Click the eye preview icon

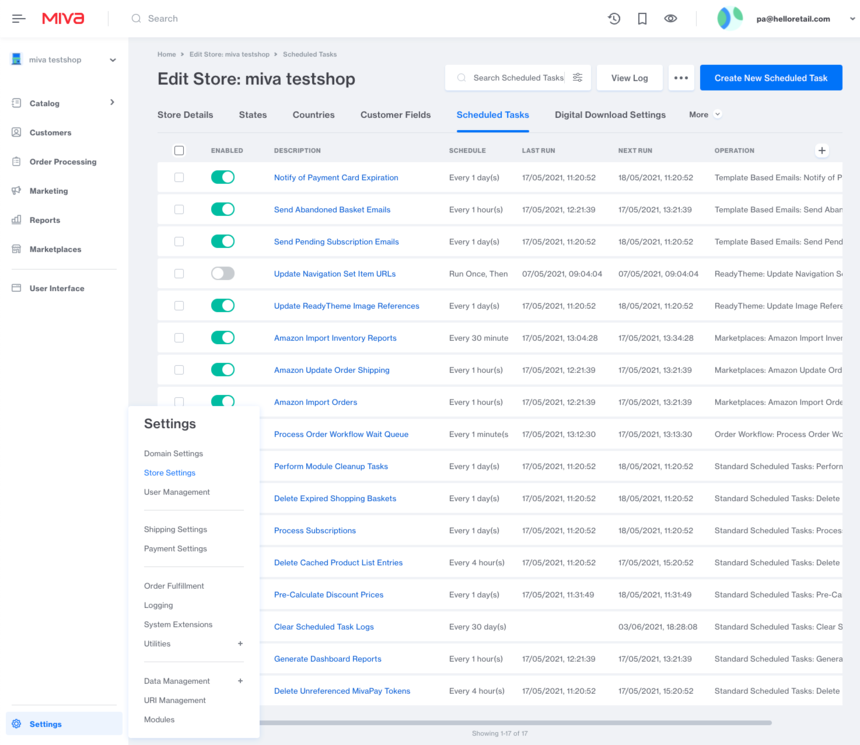pyautogui.click(x=670, y=19)
